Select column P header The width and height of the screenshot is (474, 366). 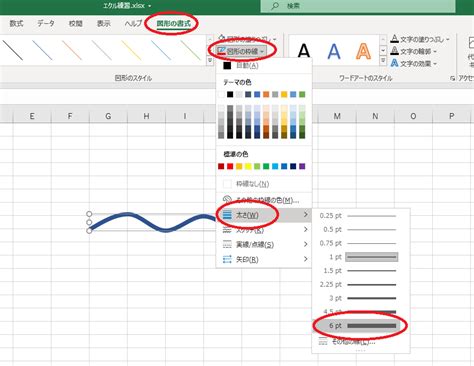click(x=452, y=116)
